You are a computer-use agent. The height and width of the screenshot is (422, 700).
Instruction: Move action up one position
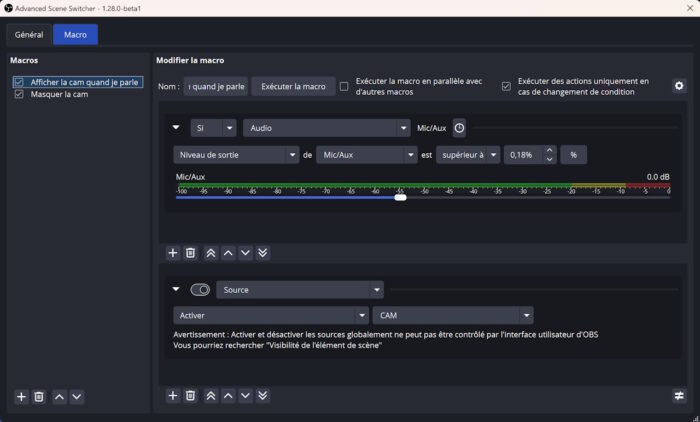click(x=228, y=395)
